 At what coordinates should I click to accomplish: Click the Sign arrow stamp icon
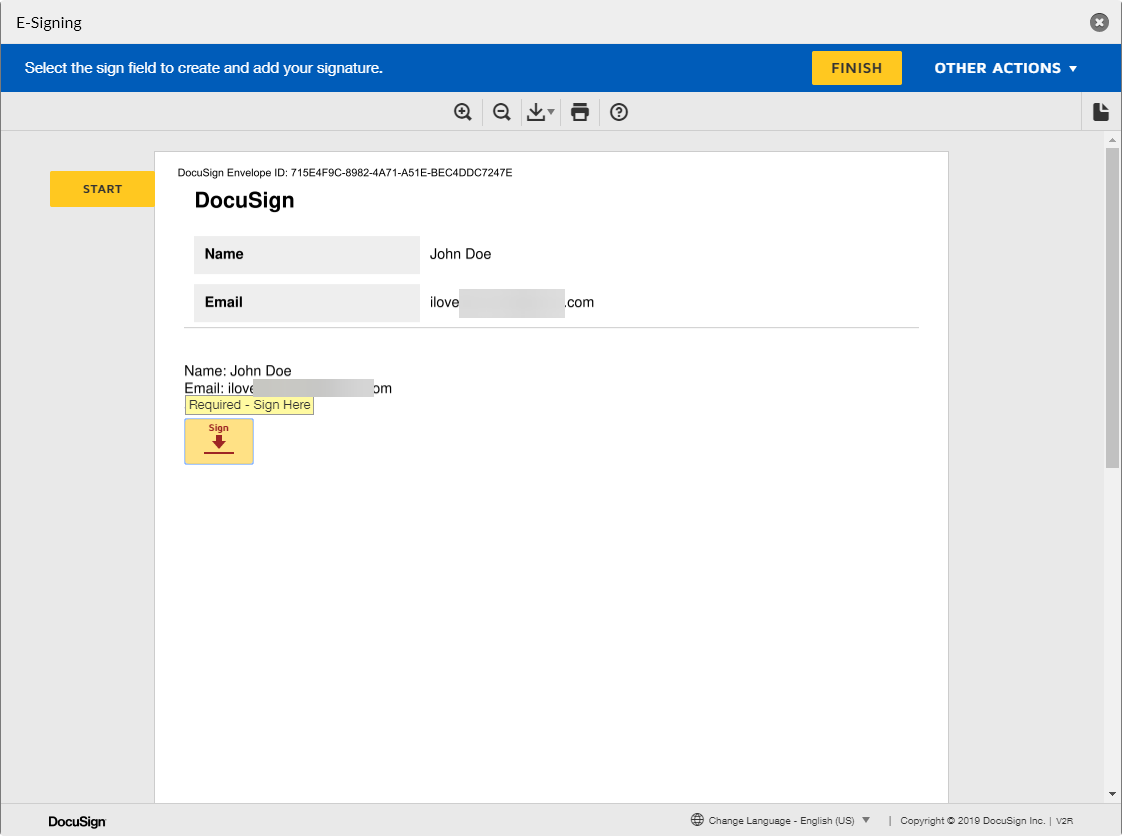pyautogui.click(x=219, y=441)
